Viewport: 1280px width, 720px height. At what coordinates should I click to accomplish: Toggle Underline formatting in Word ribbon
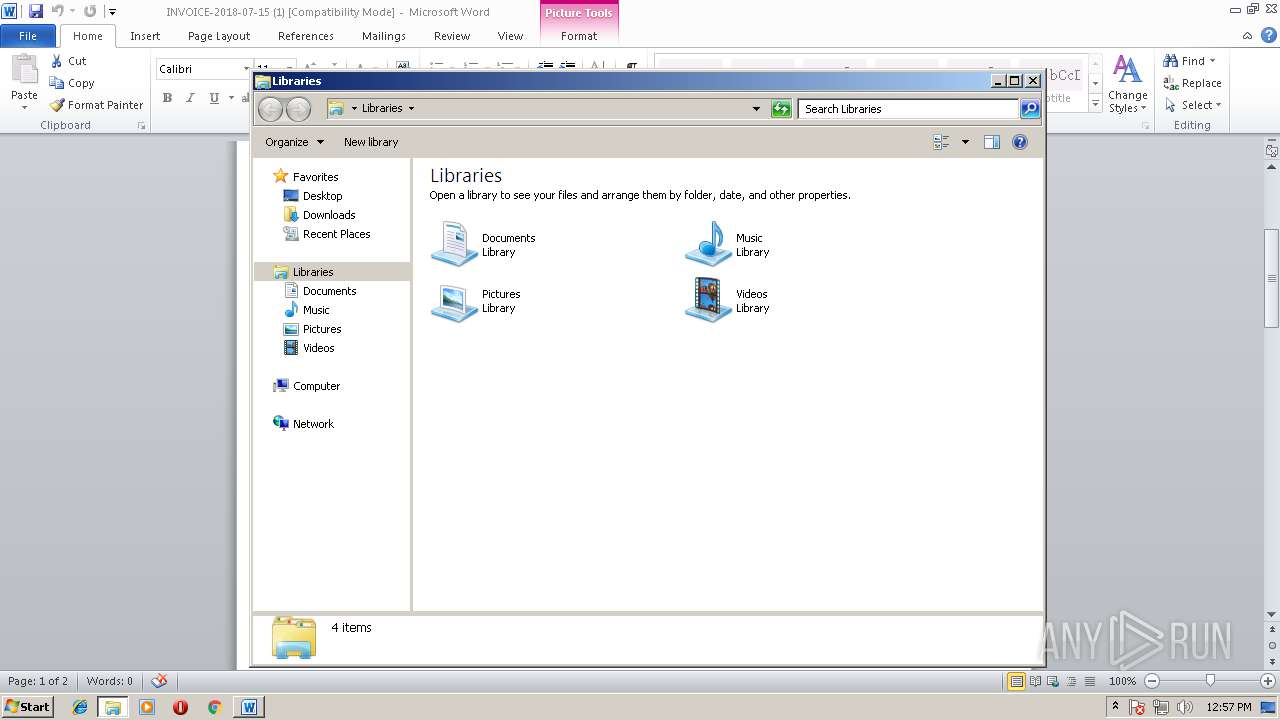click(x=214, y=98)
